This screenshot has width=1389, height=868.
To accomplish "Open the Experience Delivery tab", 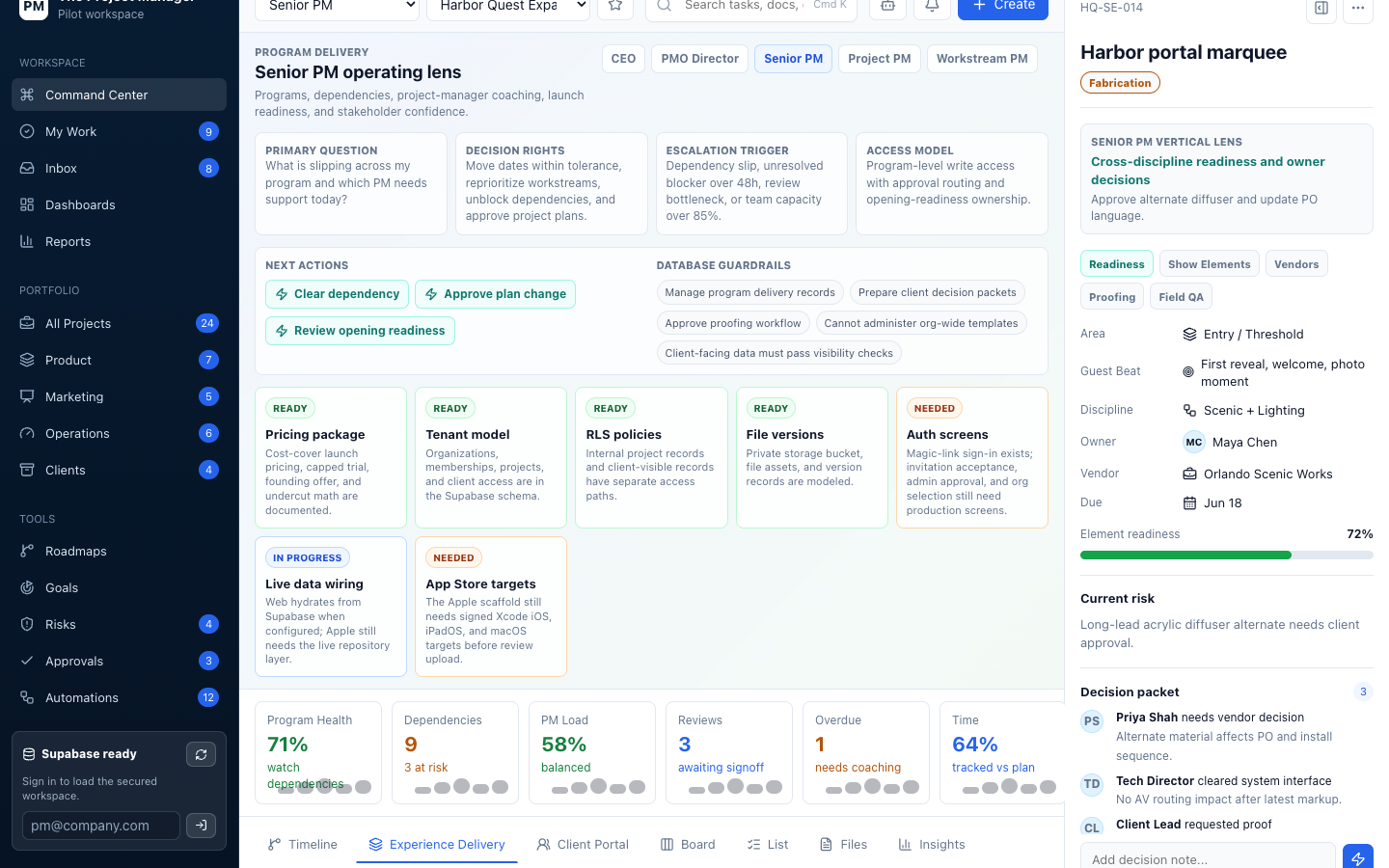I will click(437, 844).
